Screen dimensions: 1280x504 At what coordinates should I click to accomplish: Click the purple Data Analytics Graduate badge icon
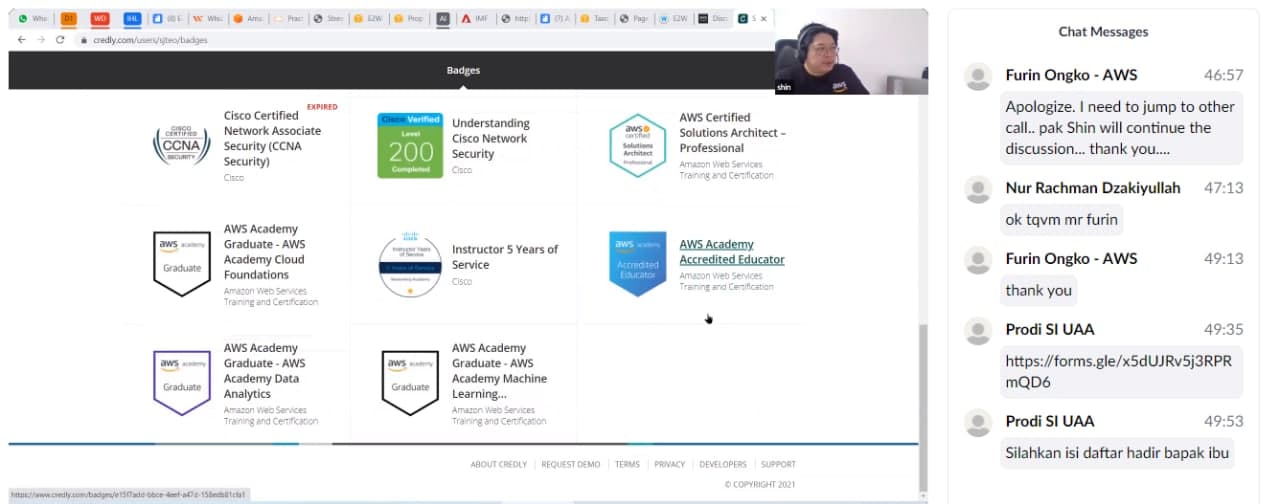(x=182, y=383)
